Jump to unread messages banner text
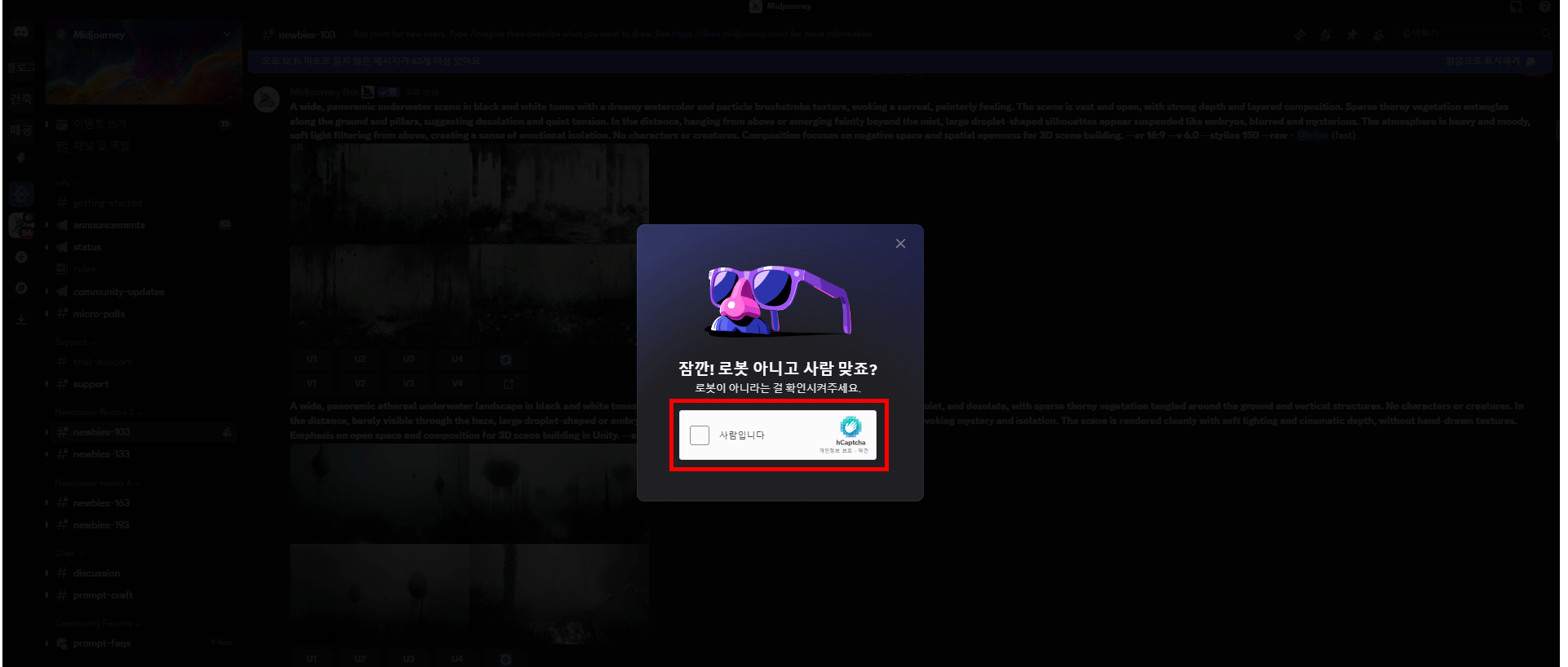Screen dimensions: 1568x667 (x=371, y=61)
